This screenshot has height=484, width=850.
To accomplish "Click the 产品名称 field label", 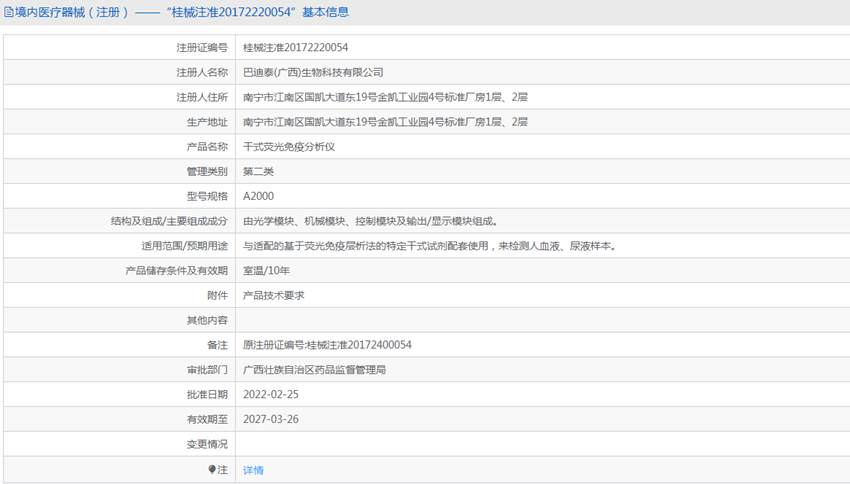I will (x=207, y=147).
